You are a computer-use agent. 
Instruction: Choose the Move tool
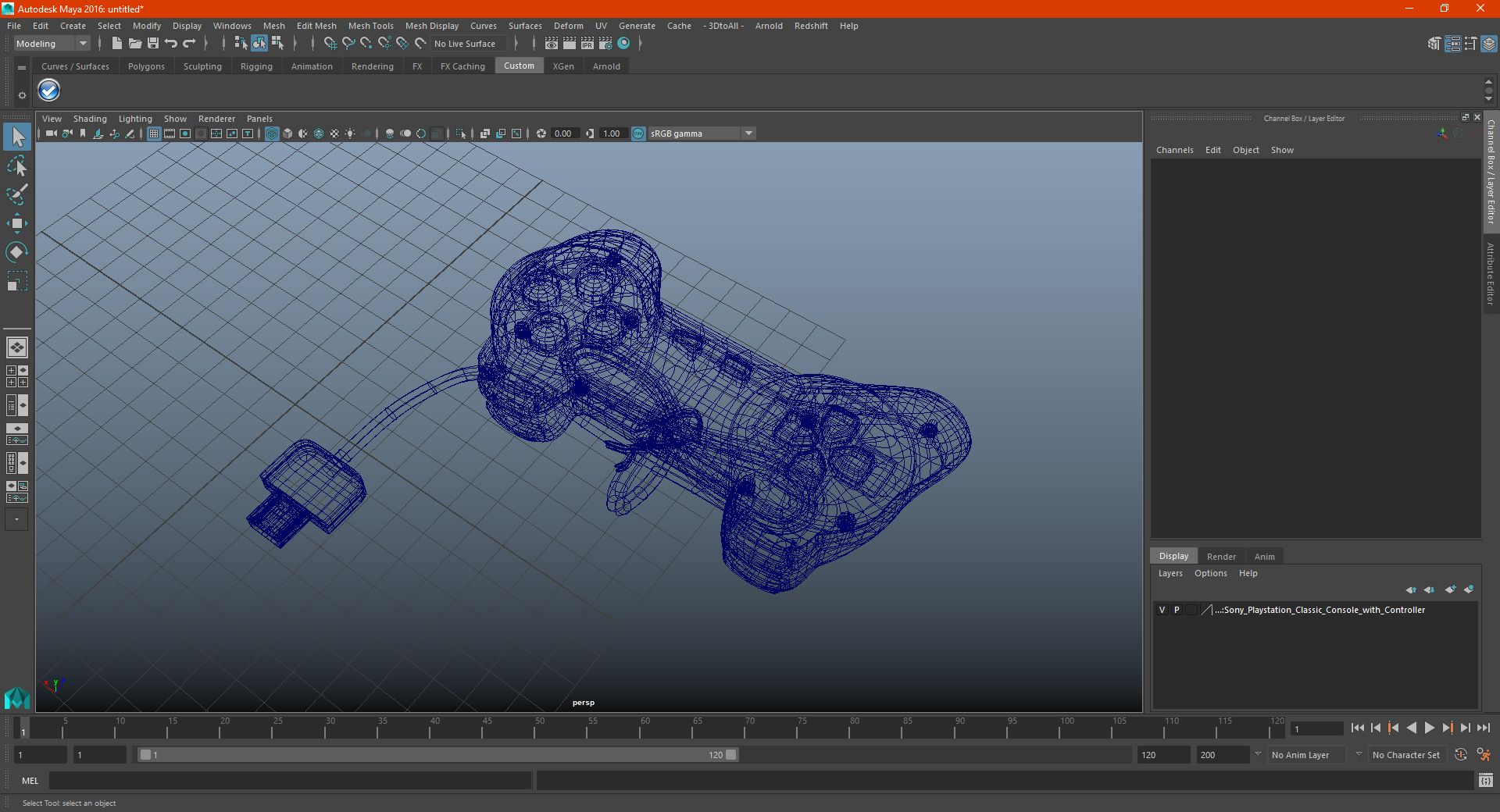(17, 223)
